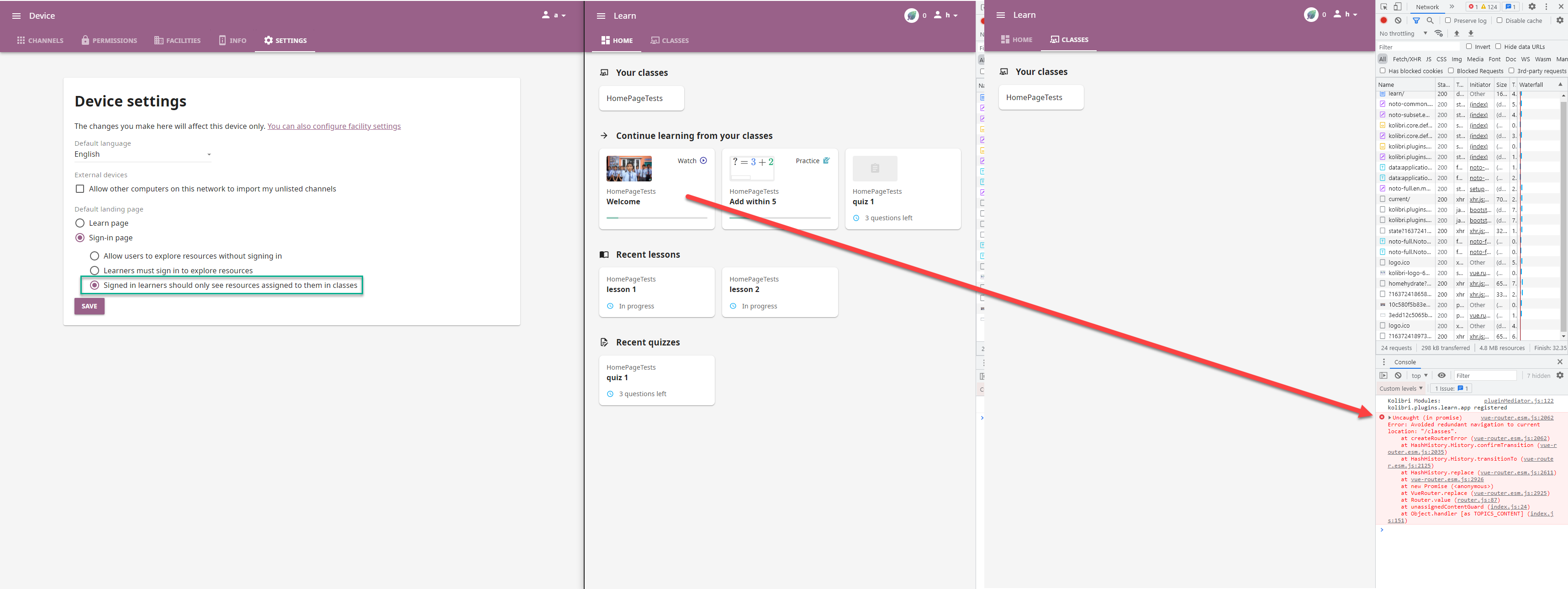Switch to the CLASSES tab in Learn
The height and width of the screenshot is (589, 1568).
pos(670,40)
